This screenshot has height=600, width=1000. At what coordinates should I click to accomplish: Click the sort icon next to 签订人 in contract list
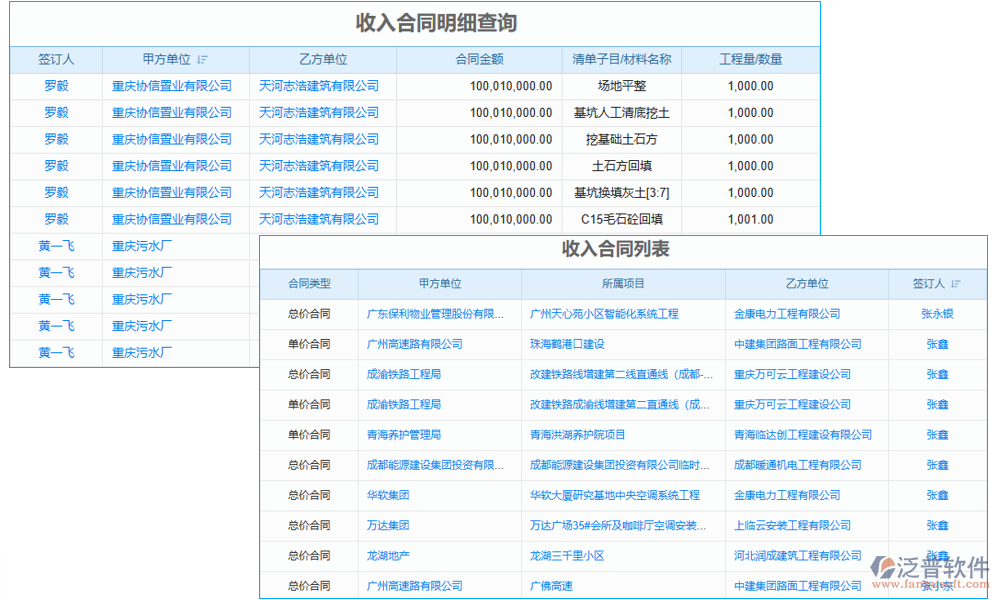point(957,283)
